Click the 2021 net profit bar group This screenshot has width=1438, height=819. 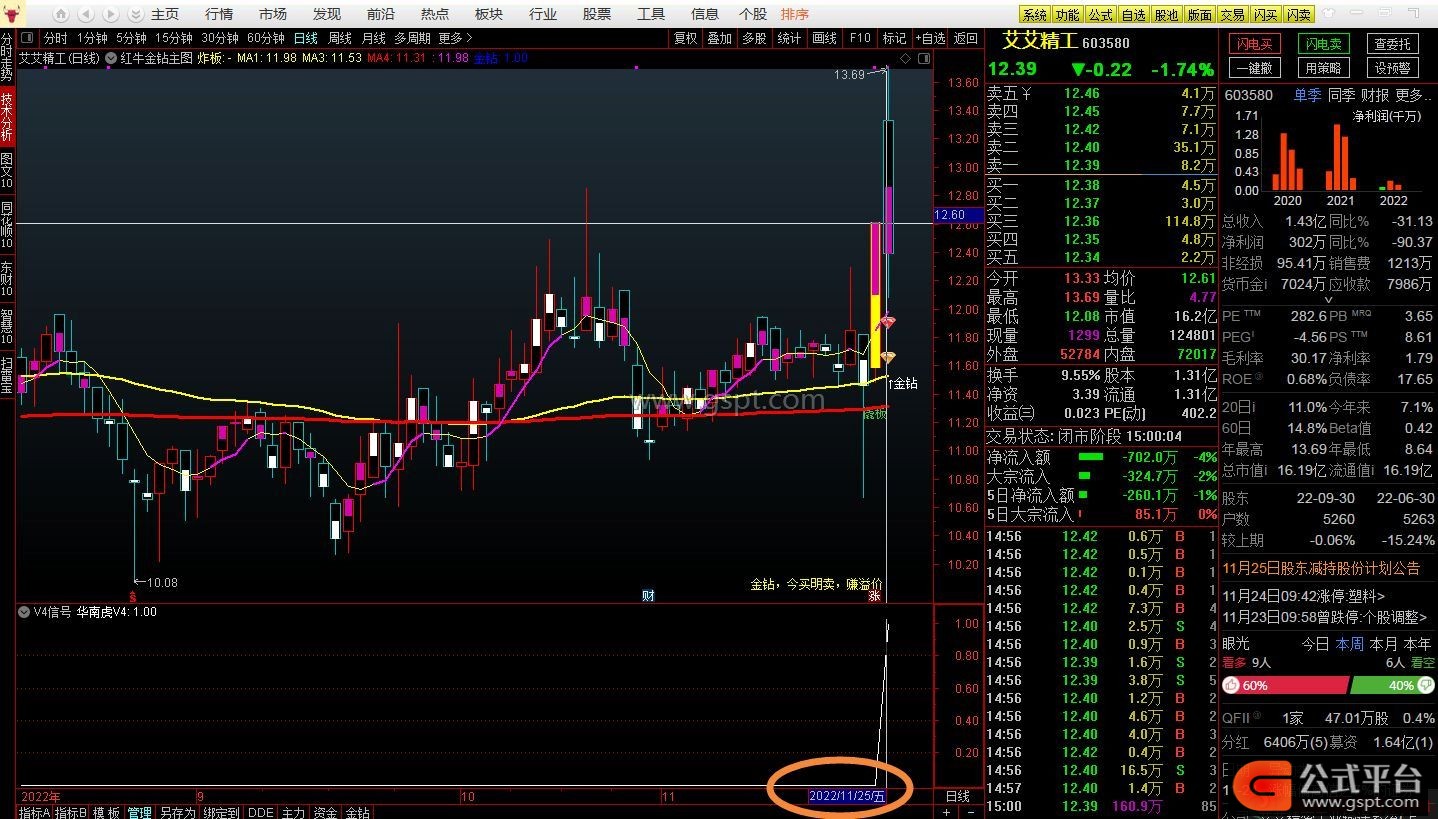coord(1340,157)
